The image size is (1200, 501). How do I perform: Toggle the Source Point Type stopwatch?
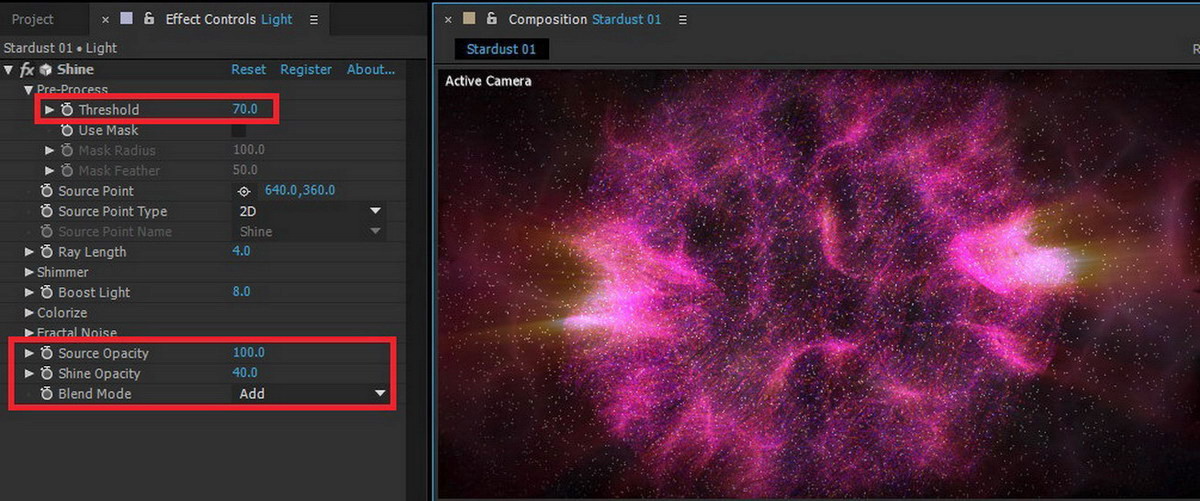pos(47,211)
